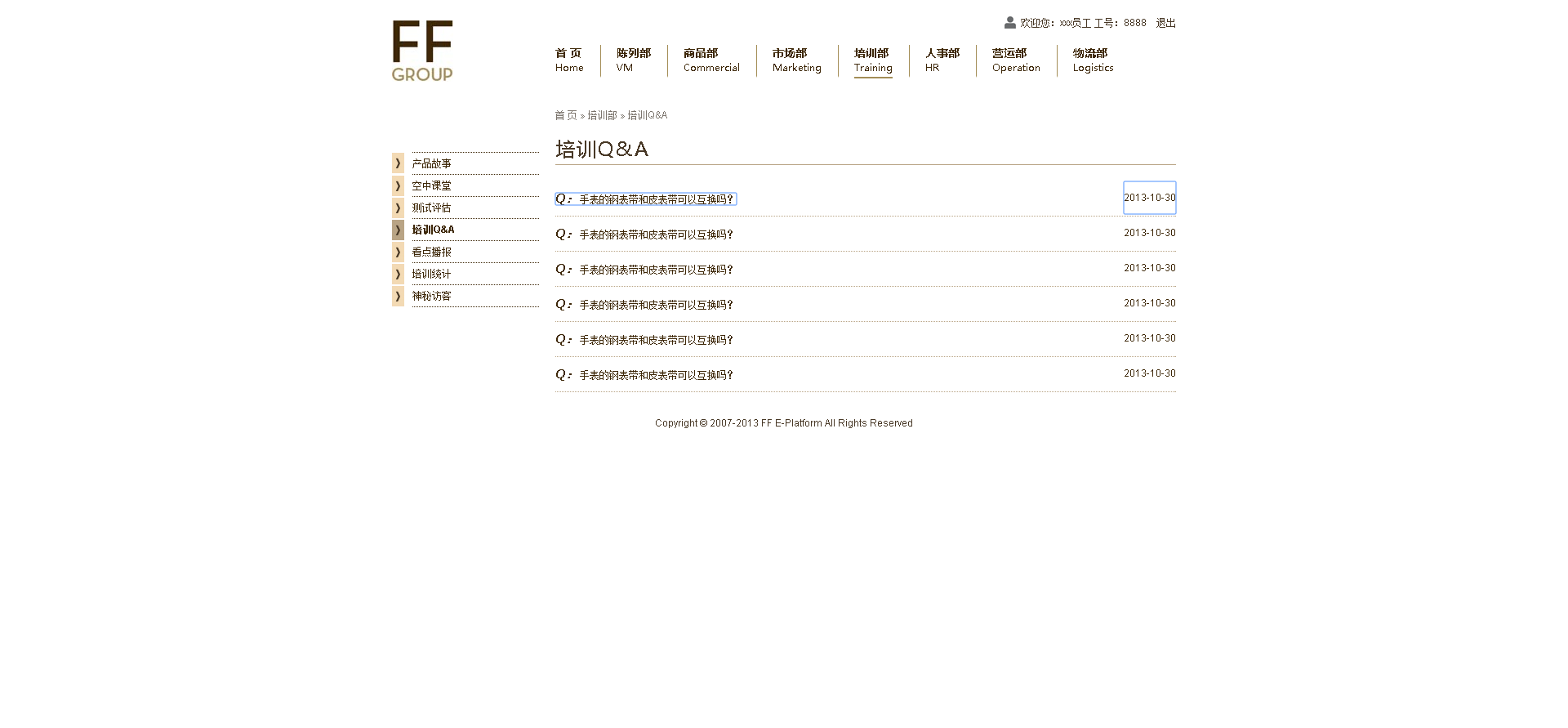The height and width of the screenshot is (728, 1568).
Task: Click the arrow icon next to 看点播报
Action: (x=398, y=252)
